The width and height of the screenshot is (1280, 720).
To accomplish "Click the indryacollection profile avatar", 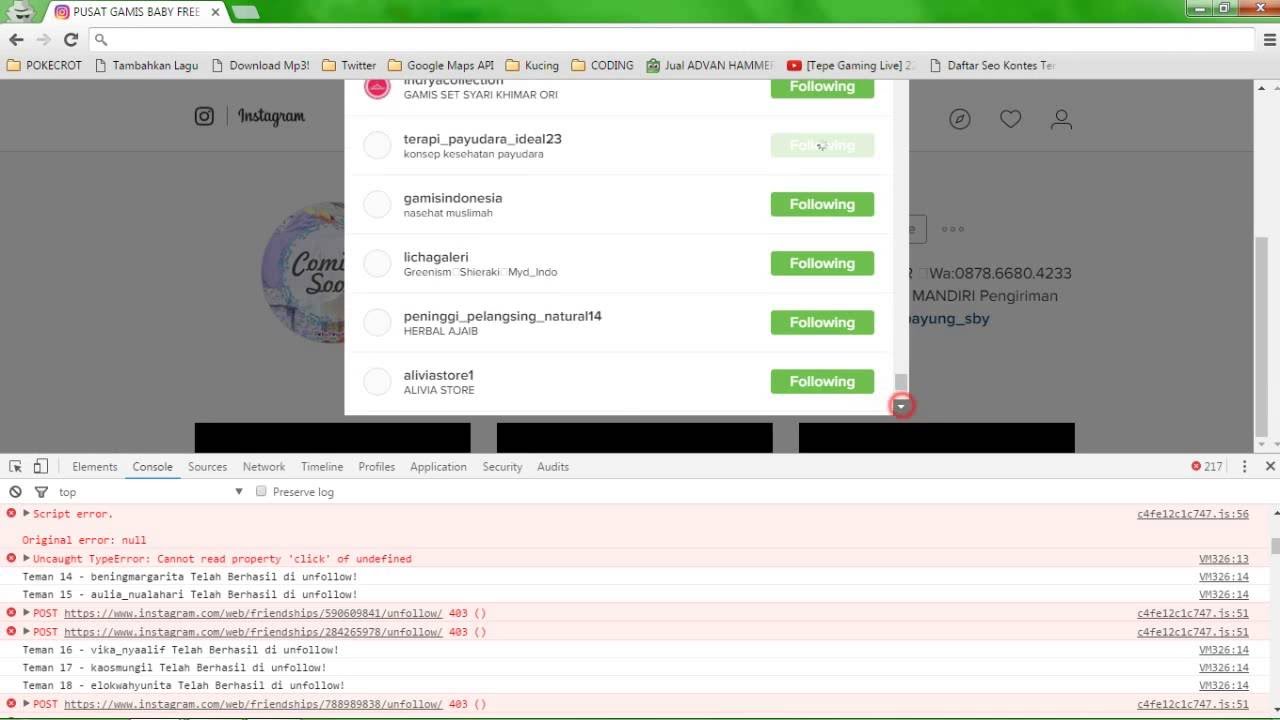I will (x=377, y=87).
